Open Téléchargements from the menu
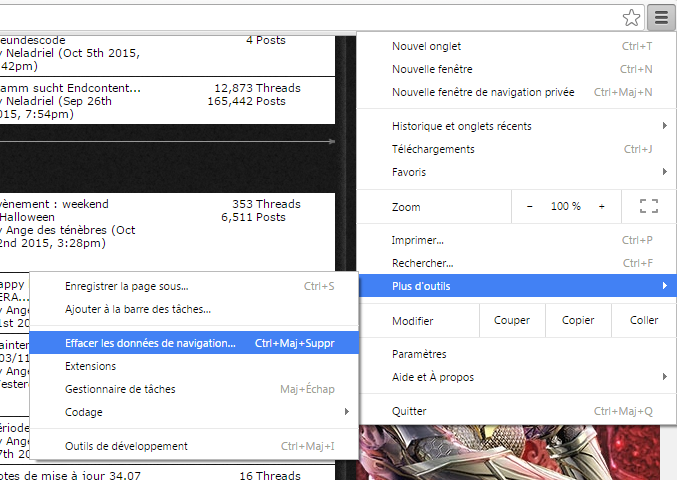Image resolution: width=677 pixels, height=480 pixels. pyautogui.click(x=433, y=149)
